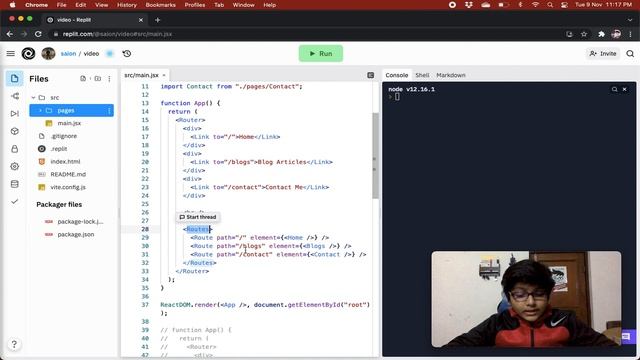The height and width of the screenshot is (360, 640).
Task: Run the repl with the Run button
Action: click(321, 53)
